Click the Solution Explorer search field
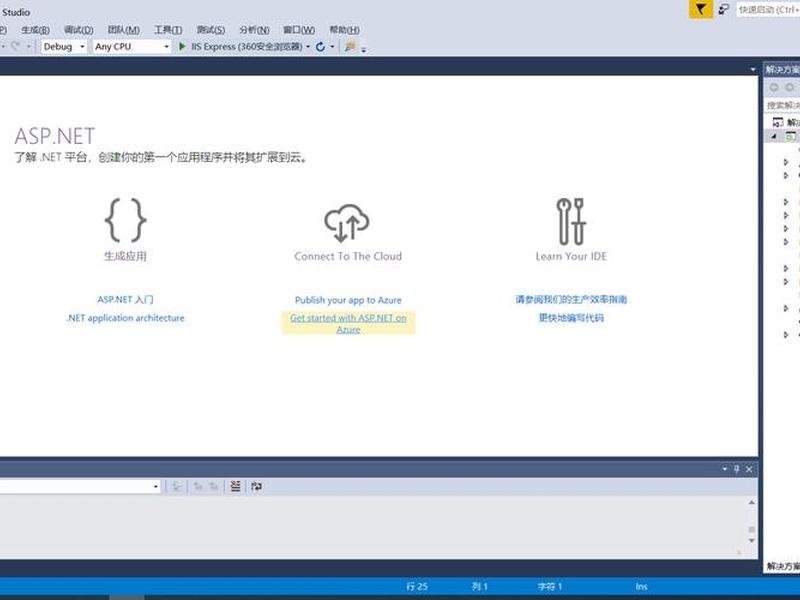Viewport: 800px width, 600px height. (x=782, y=105)
